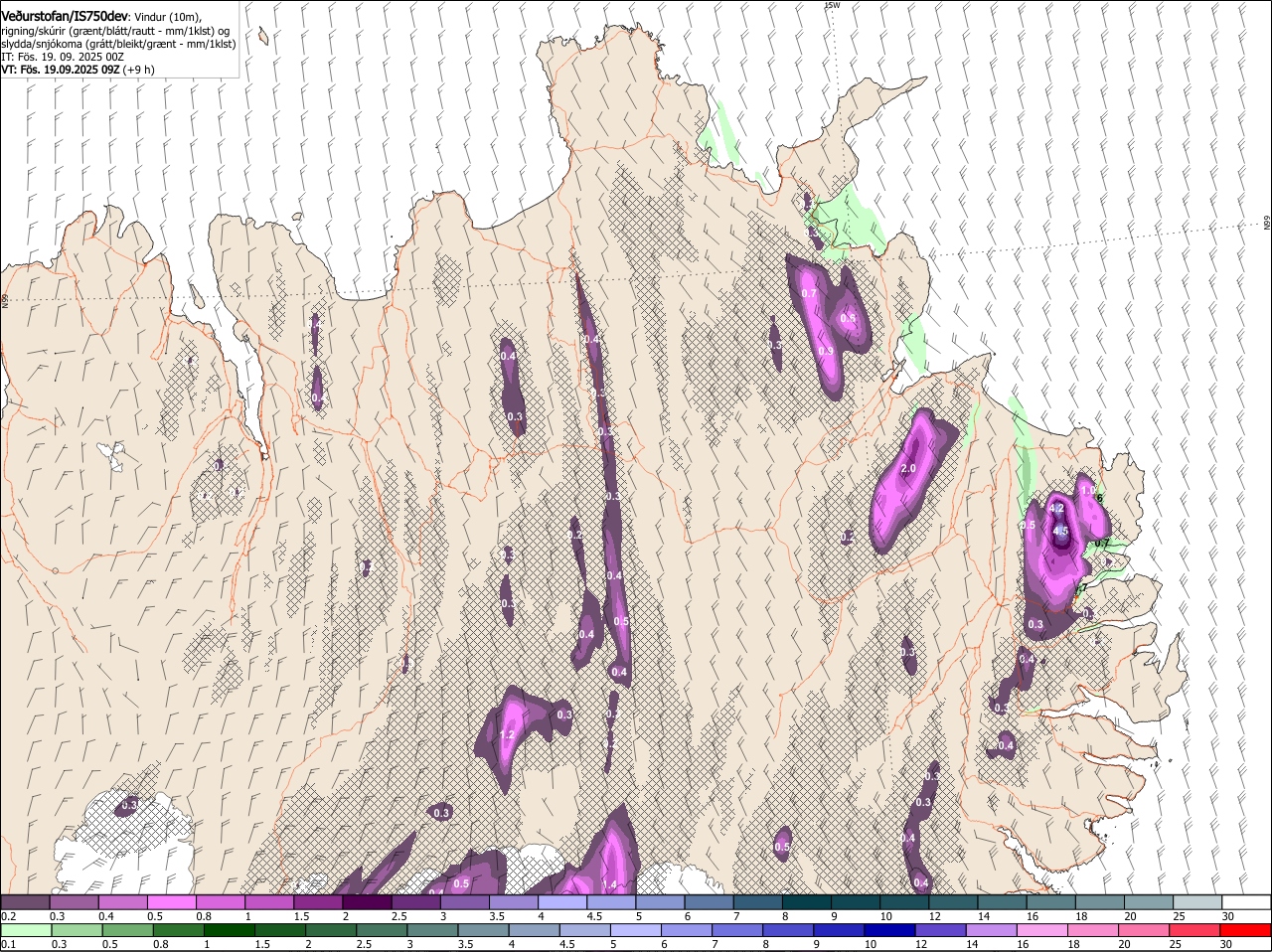Click the title text 'Veðurstofan/IS750dev'
This screenshot has width=1272, height=952.
[x=65, y=17]
